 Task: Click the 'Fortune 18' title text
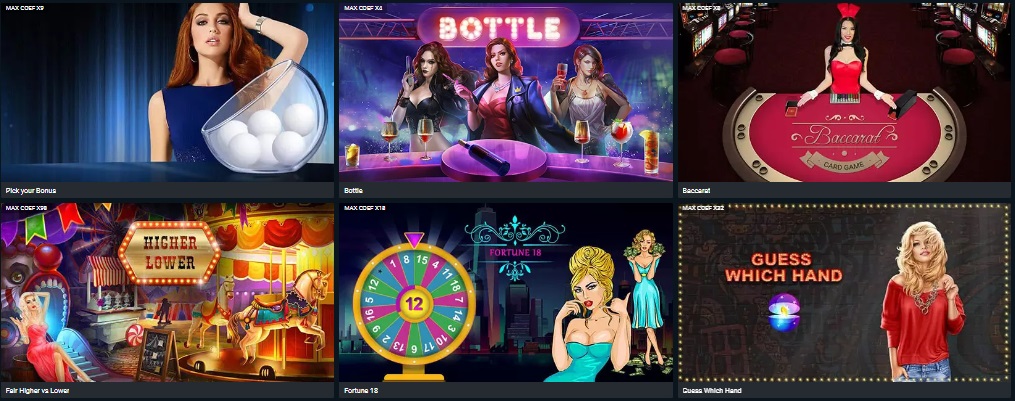point(361,391)
